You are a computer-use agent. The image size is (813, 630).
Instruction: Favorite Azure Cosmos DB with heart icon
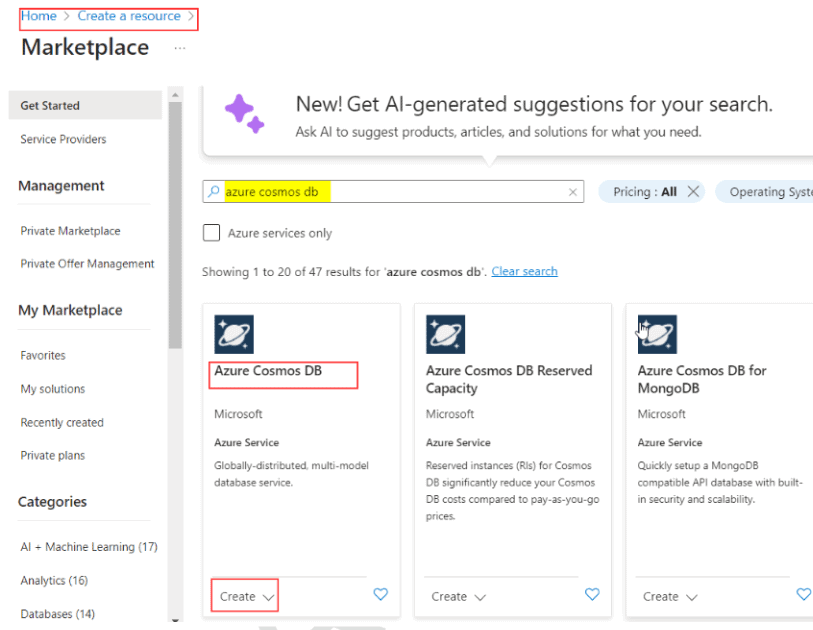tap(380, 594)
